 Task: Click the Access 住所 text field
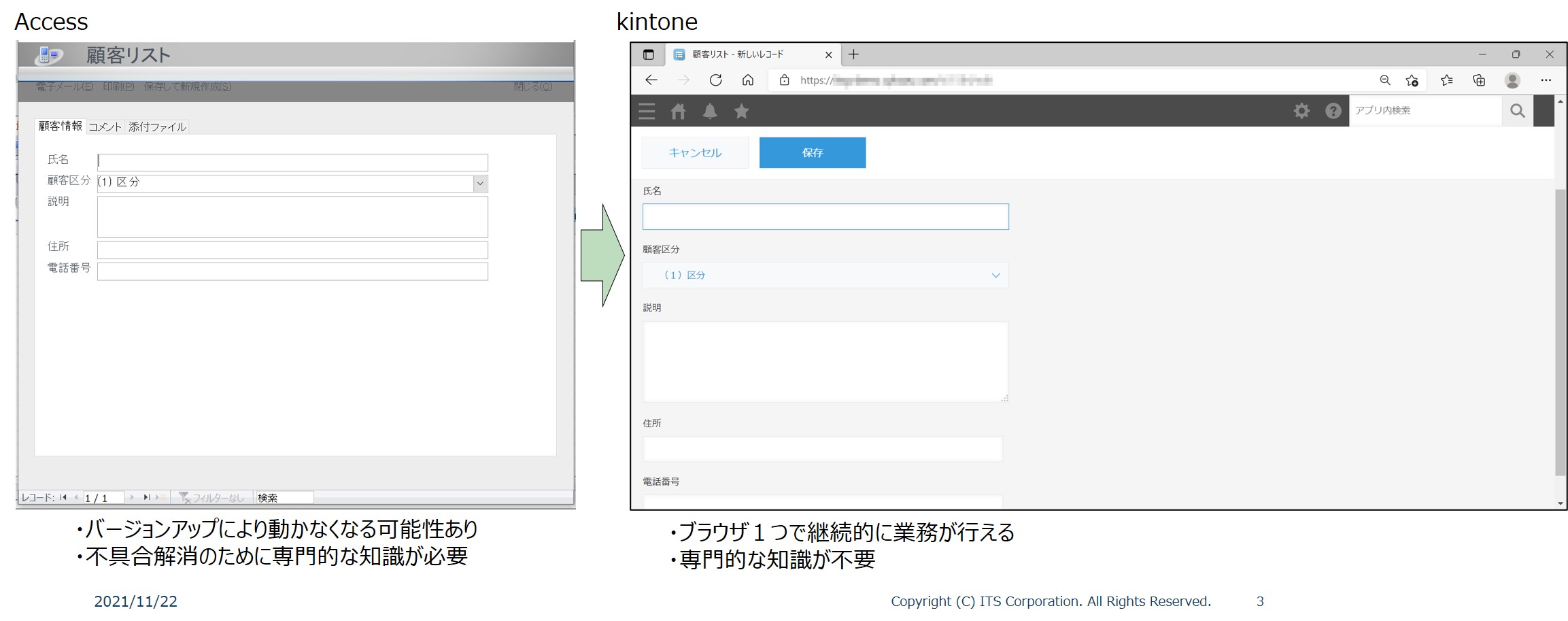pos(292,250)
